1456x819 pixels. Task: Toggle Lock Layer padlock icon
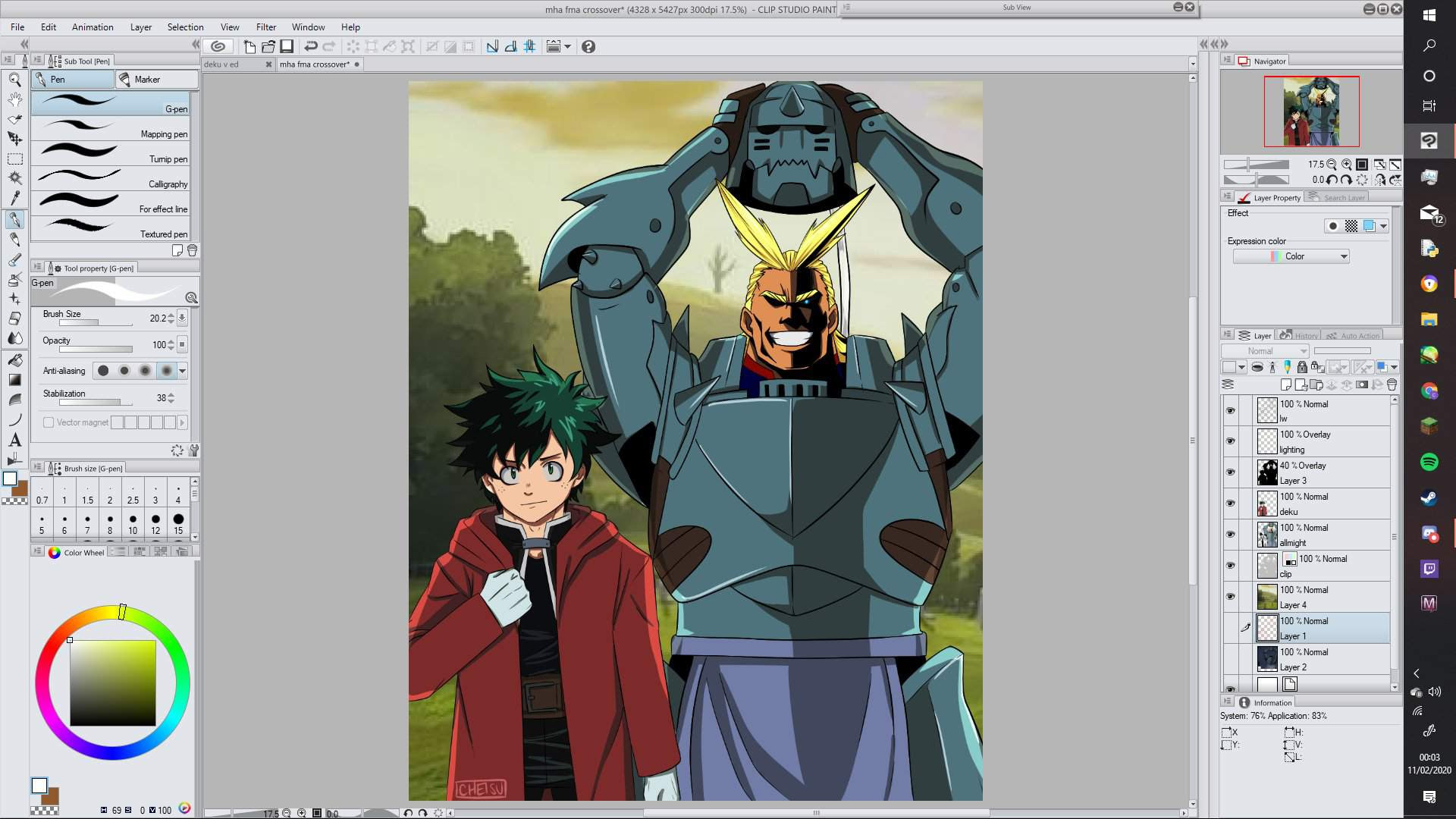tap(1302, 367)
